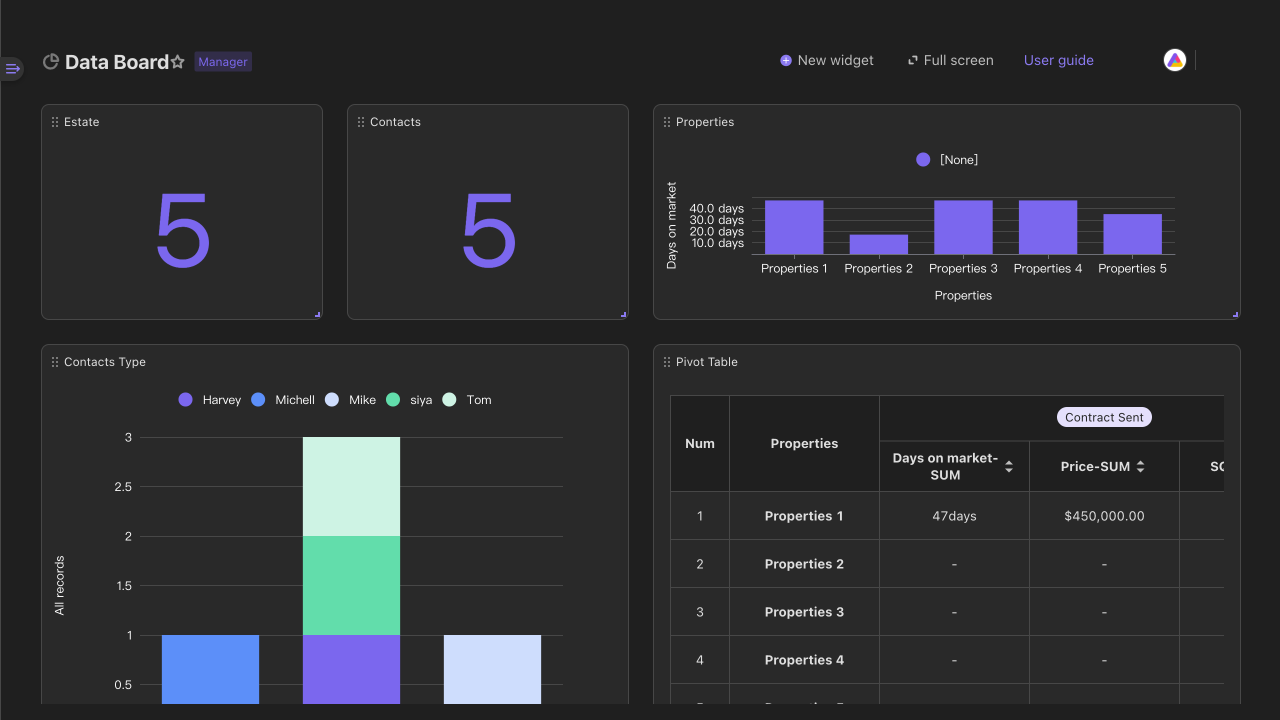Toggle Michell series in legend
The image size is (1280, 720).
pos(283,400)
